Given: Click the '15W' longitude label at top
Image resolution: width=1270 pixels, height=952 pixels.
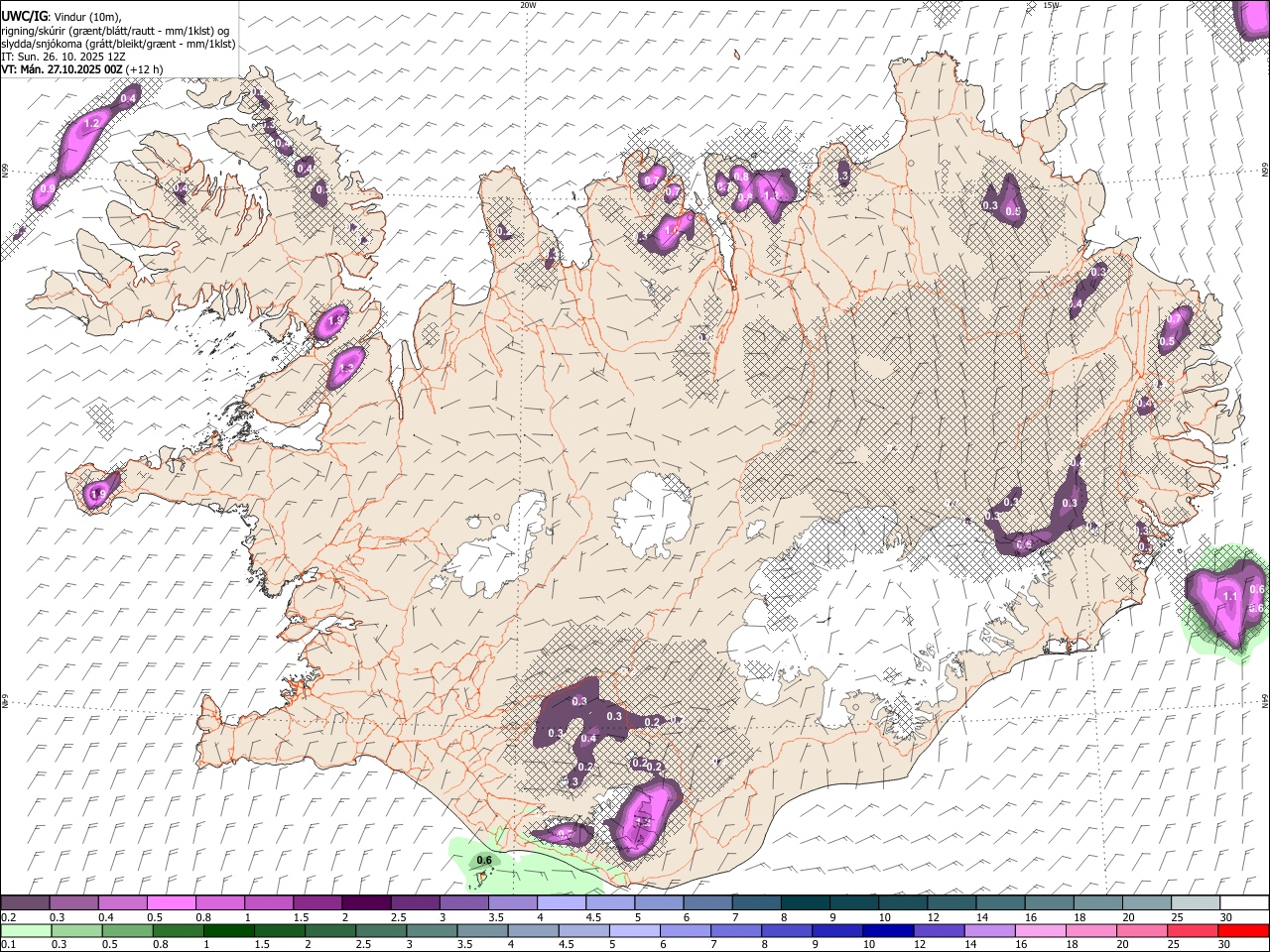Looking at the screenshot, I should point(1051,5).
